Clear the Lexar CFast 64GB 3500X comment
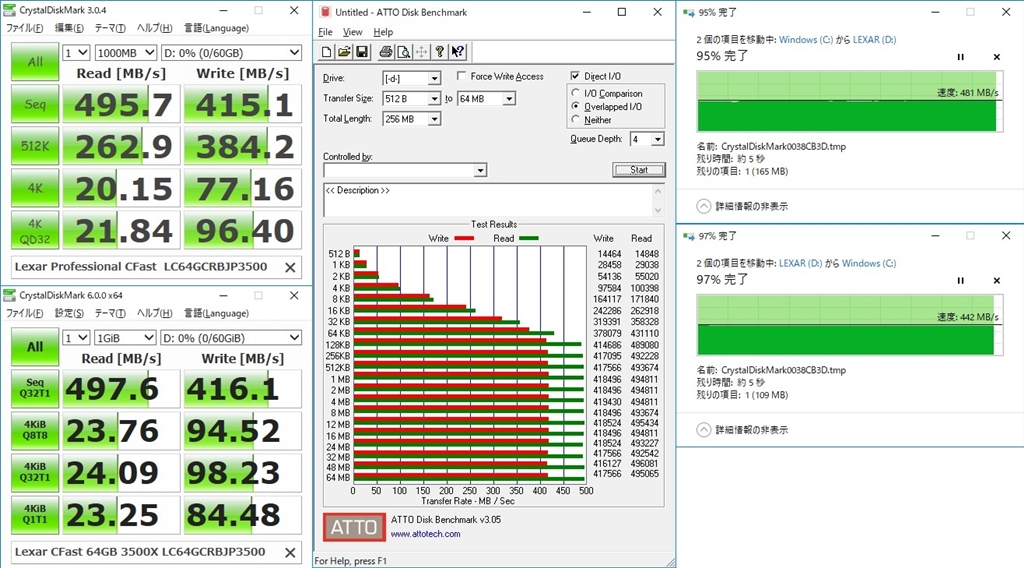This screenshot has width=1024, height=568. point(291,552)
